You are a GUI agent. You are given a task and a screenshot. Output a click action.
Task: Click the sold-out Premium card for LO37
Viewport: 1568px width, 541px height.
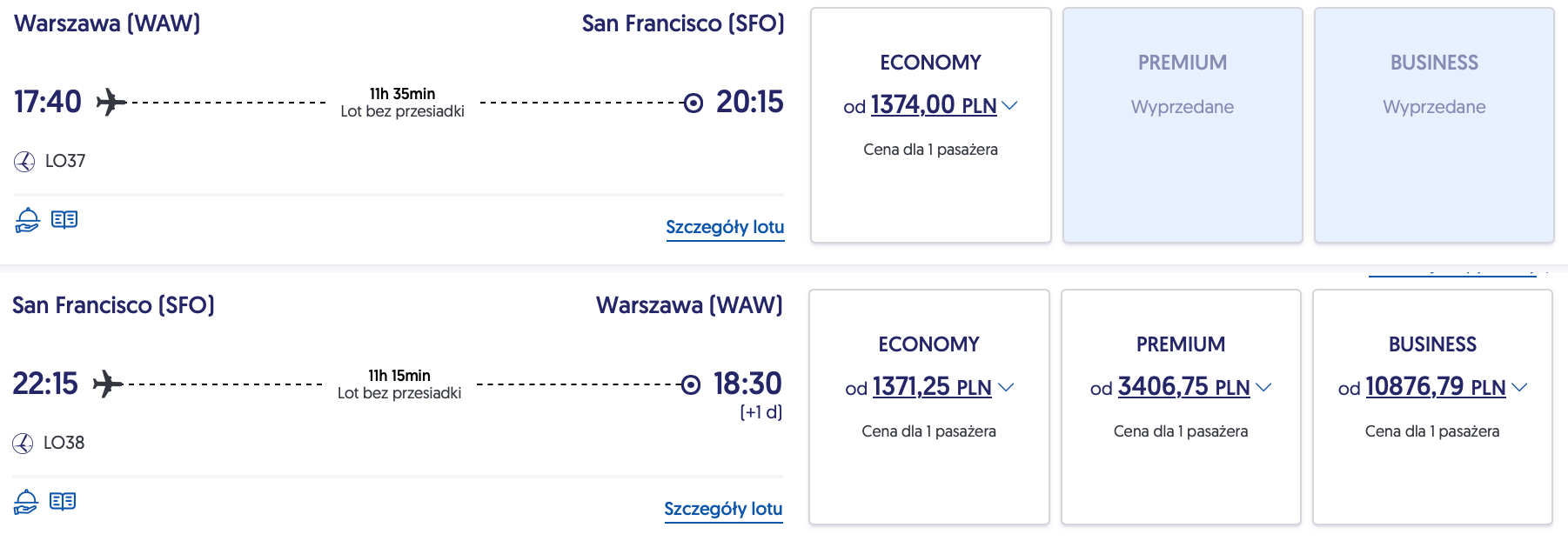(x=1183, y=125)
